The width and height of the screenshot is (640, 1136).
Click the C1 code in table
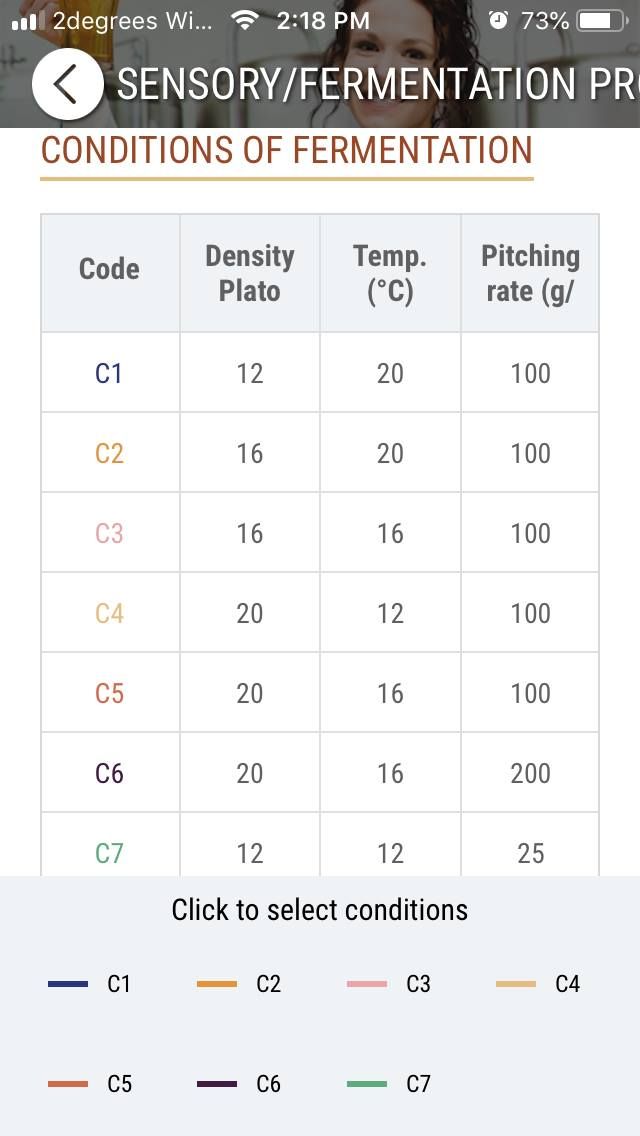109,373
